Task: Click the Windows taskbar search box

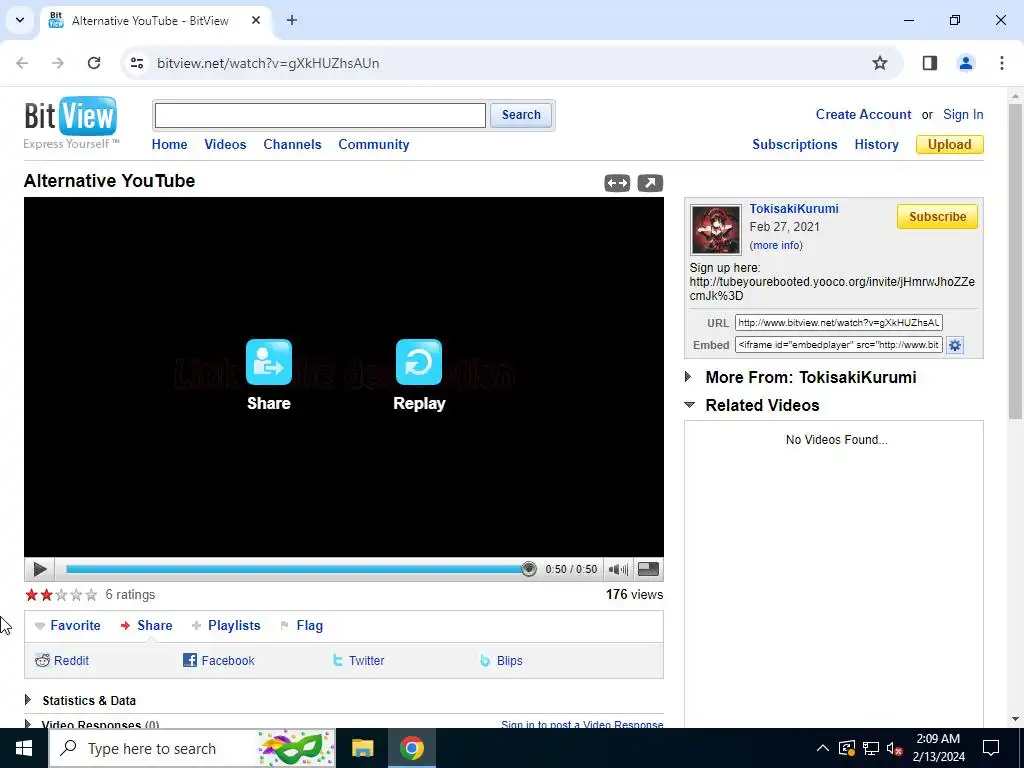Action: coord(192,748)
